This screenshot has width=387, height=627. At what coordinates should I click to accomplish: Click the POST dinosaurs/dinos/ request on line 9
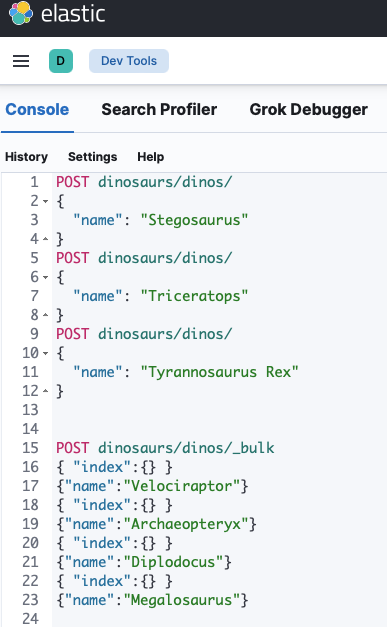[x=144, y=334]
